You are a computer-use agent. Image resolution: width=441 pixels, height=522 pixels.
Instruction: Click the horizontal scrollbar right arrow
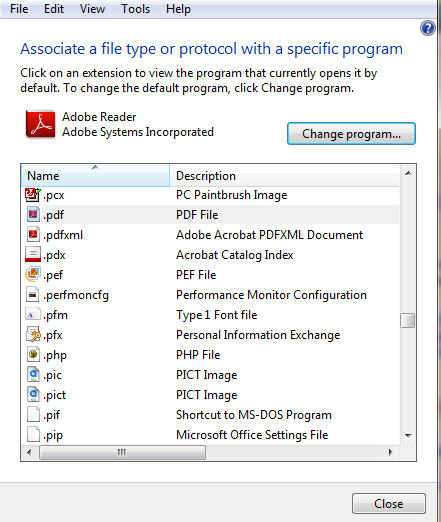click(391, 452)
